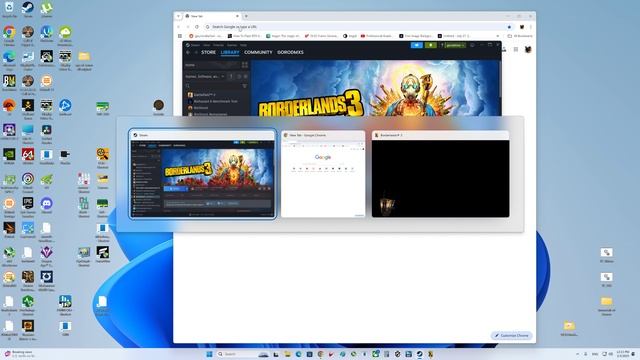Click Chrome's address bar search field
This screenshot has height=360, width=640.
pyautogui.click(x=355, y=27)
